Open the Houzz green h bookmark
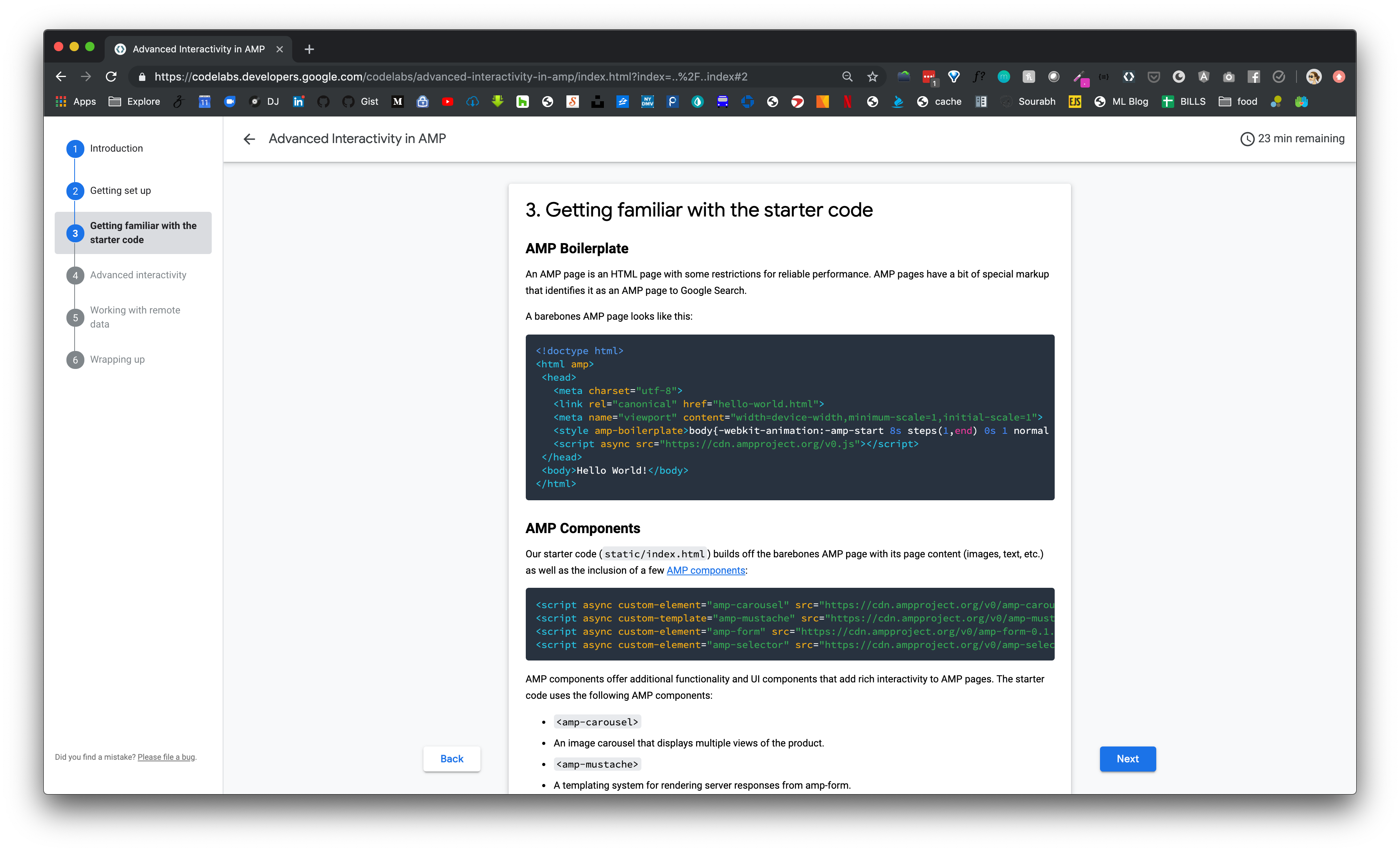This screenshot has width=1400, height=852. (522, 102)
